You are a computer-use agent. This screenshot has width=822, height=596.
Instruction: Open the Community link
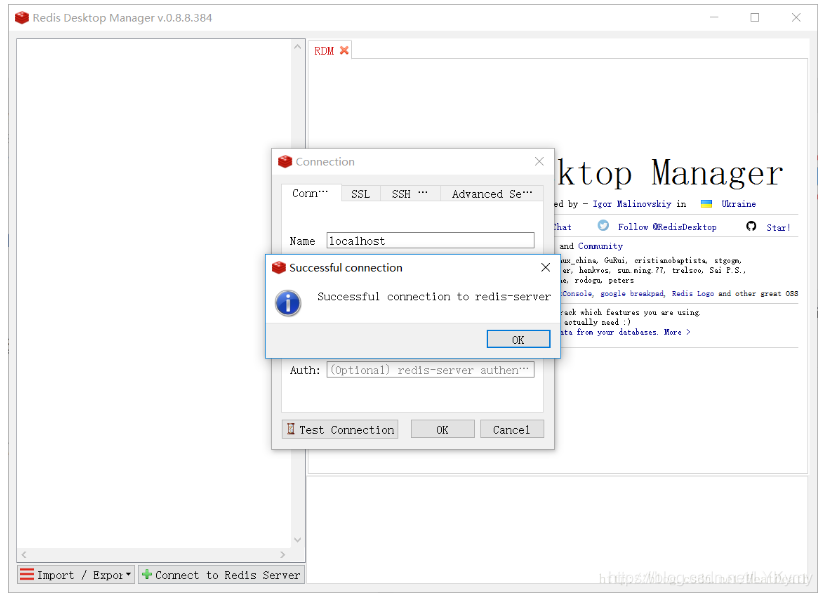point(600,246)
